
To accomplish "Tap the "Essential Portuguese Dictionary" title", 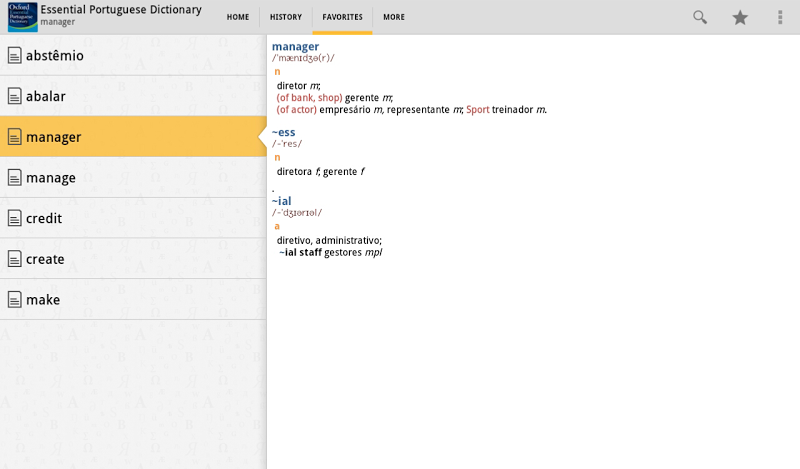I will pyautogui.click(x=120, y=10).
